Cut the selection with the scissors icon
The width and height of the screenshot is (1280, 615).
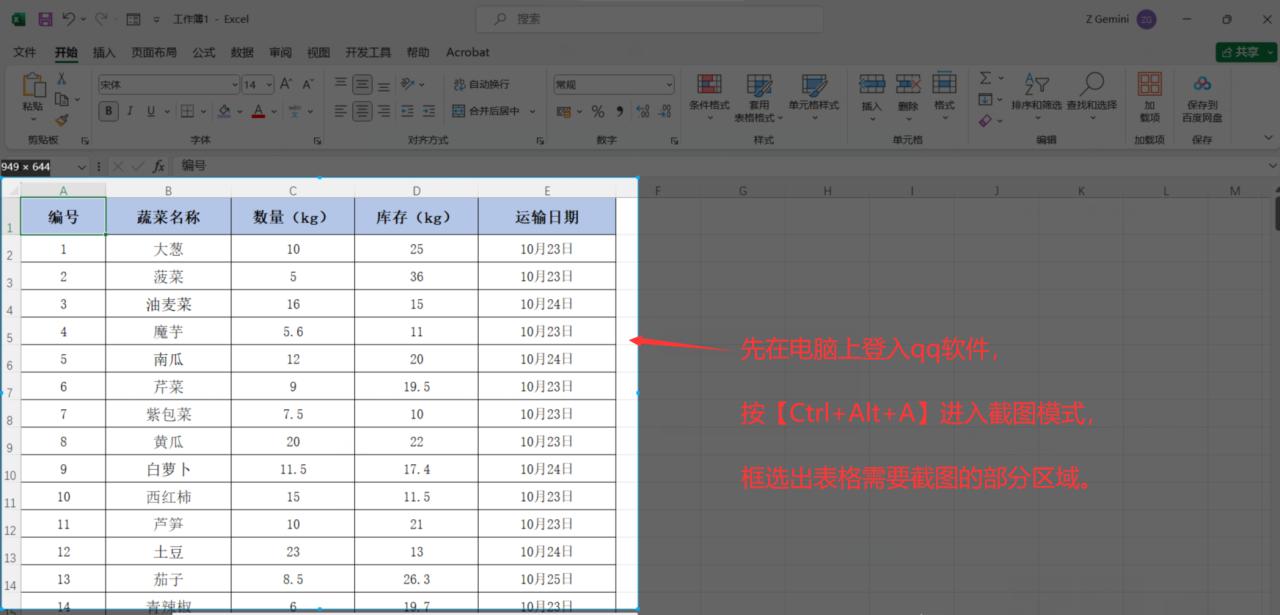62,79
